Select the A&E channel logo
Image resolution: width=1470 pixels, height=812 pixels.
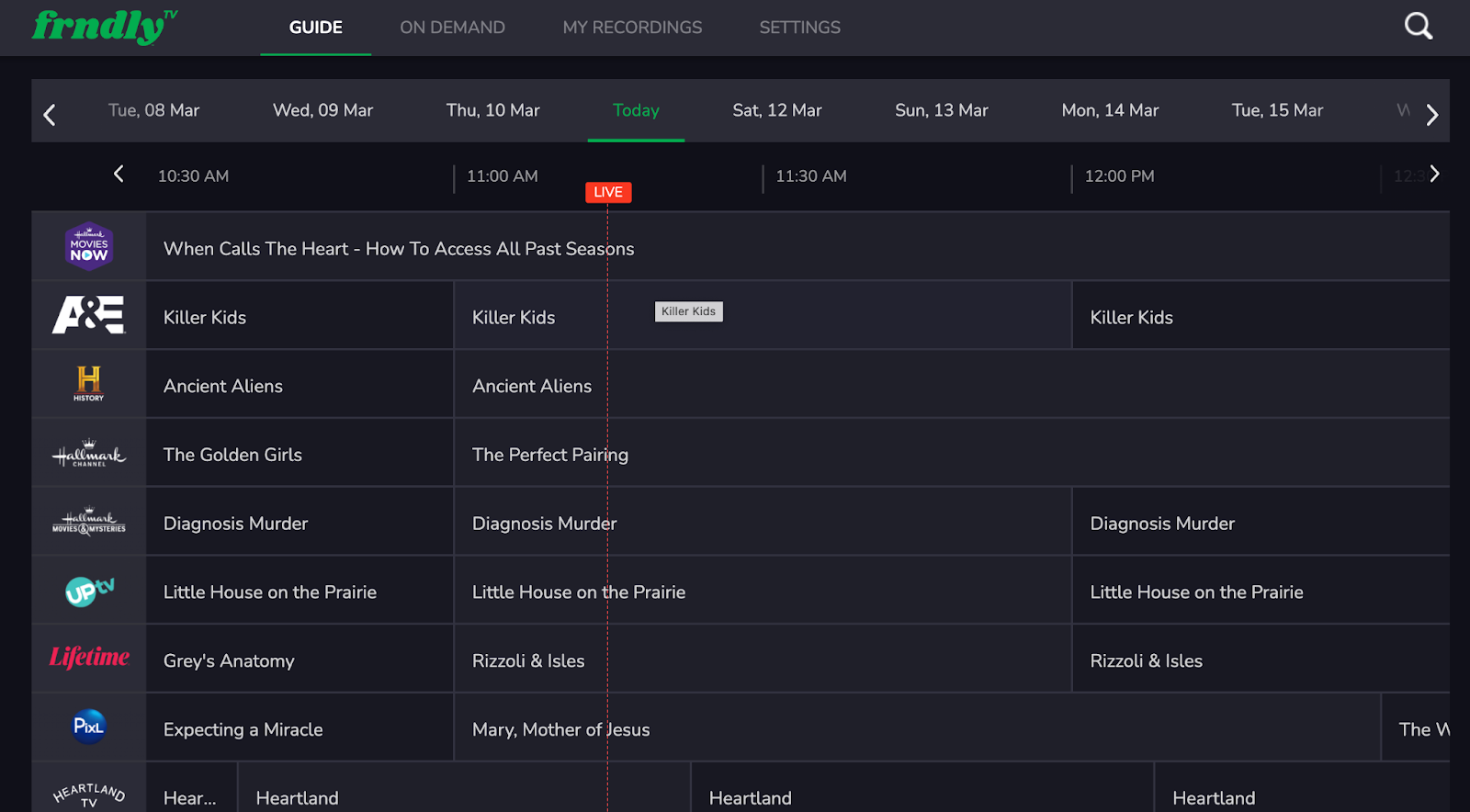point(89,315)
